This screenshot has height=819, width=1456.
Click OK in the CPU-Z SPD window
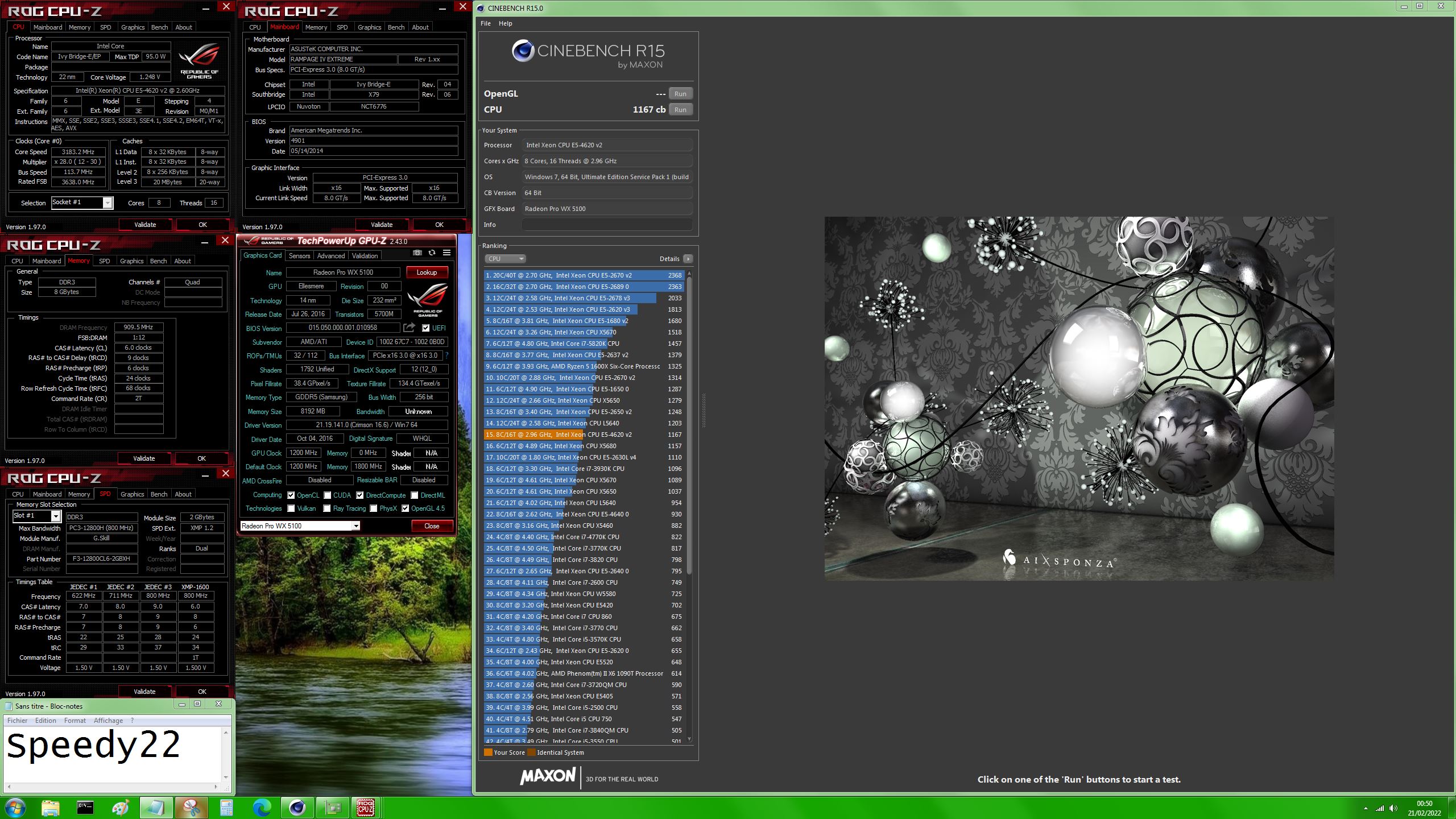[202, 692]
